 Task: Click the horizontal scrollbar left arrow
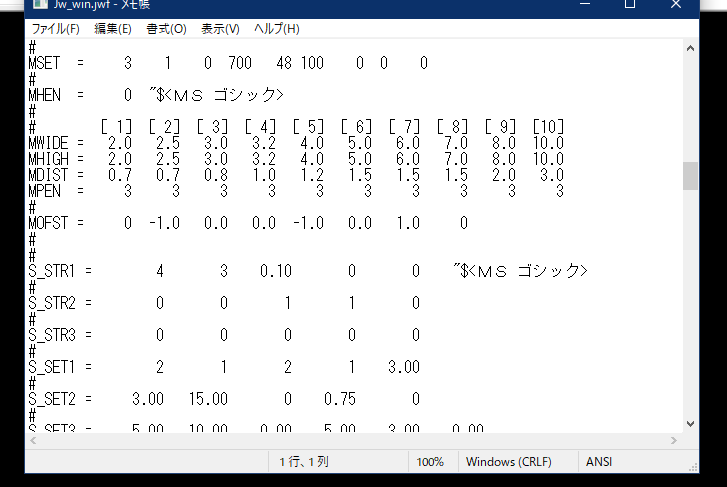(x=33, y=440)
